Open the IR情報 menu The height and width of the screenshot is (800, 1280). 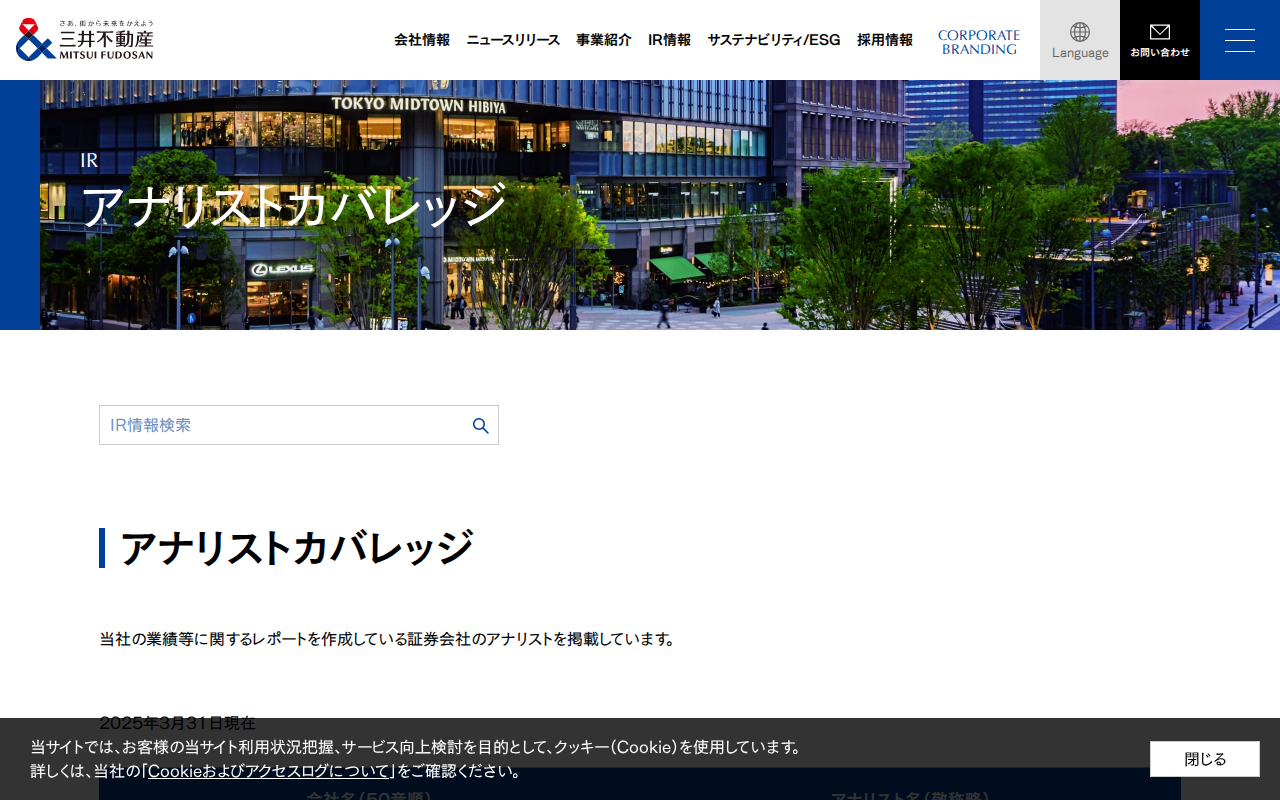click(669, 40)
